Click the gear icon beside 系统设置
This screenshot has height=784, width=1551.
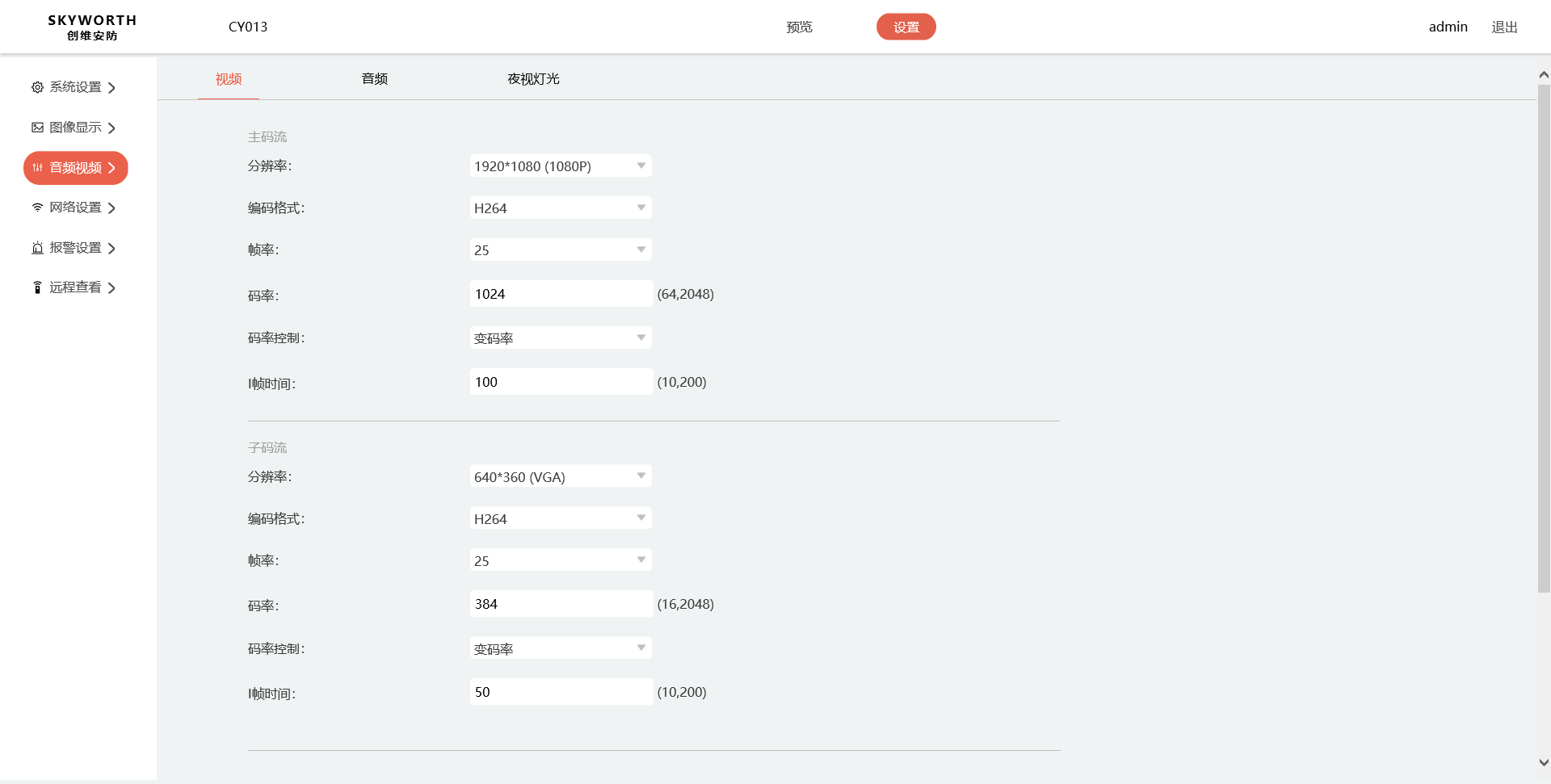click(x=37, y=87)
